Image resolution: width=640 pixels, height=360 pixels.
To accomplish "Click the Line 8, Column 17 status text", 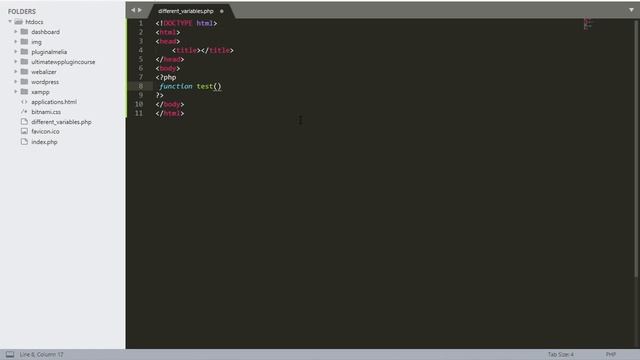I will tap(42, 354).
